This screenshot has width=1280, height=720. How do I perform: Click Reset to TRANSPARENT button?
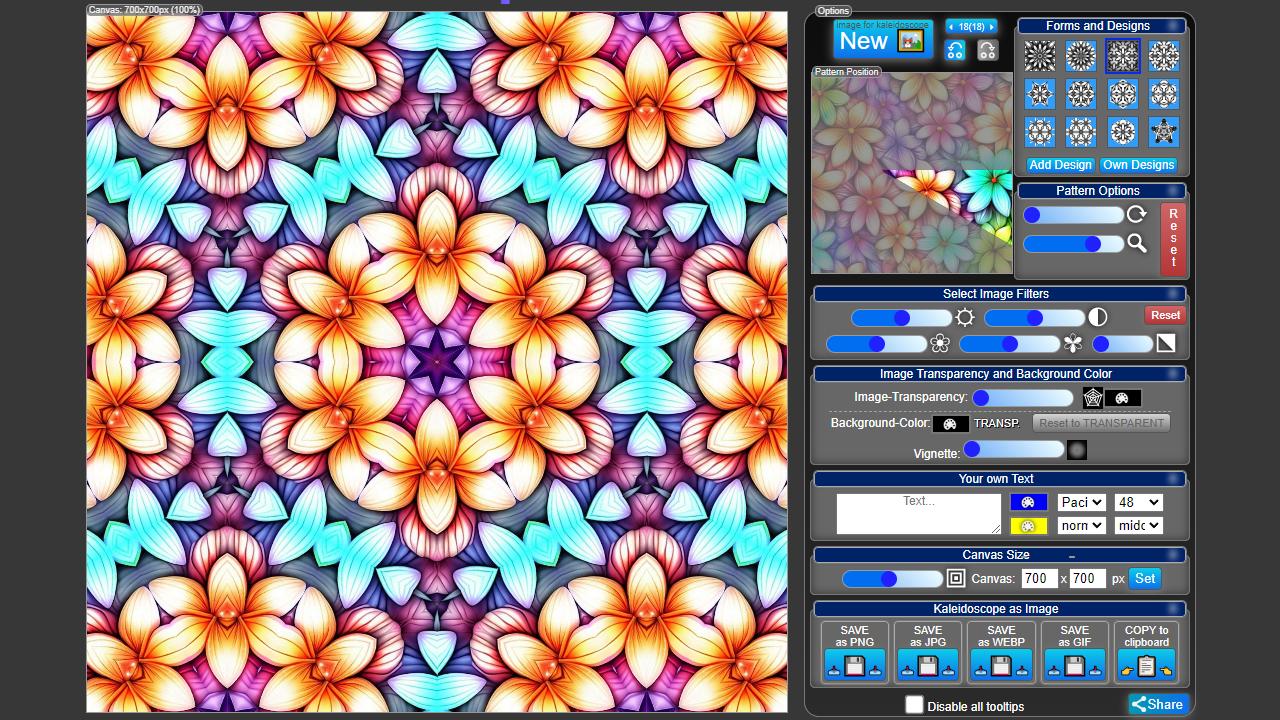click(1101, 423)
